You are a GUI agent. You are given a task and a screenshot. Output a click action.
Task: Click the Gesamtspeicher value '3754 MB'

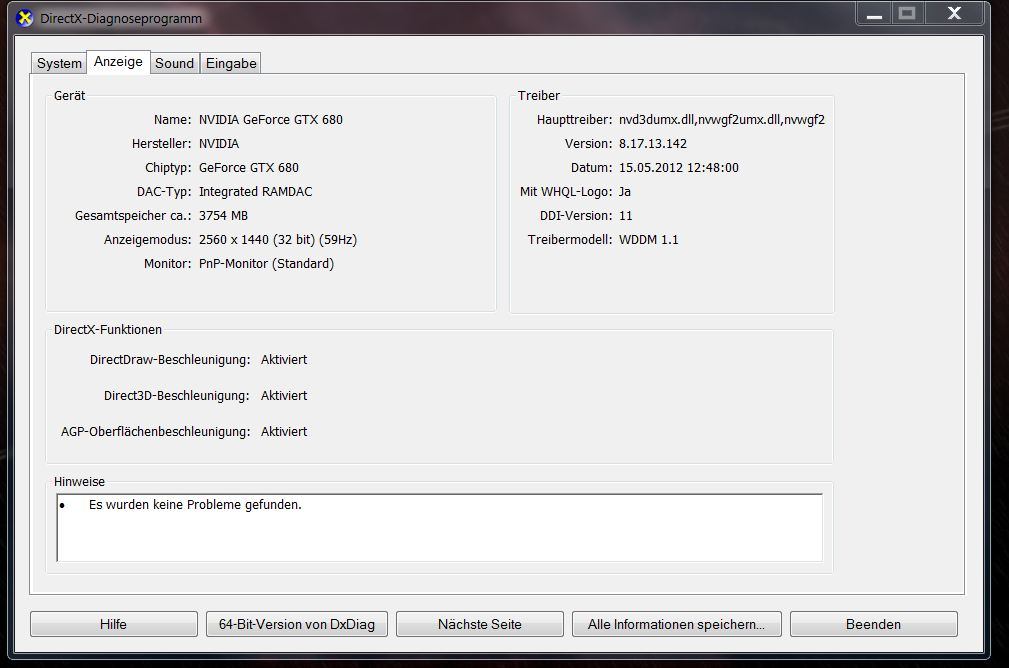tap(223, 216)
